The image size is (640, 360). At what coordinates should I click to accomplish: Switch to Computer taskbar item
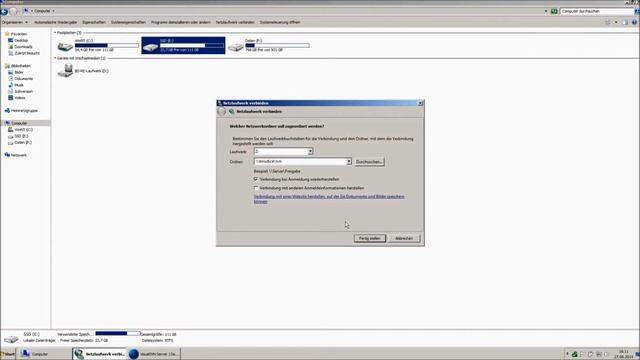click(x=44, y=354)
